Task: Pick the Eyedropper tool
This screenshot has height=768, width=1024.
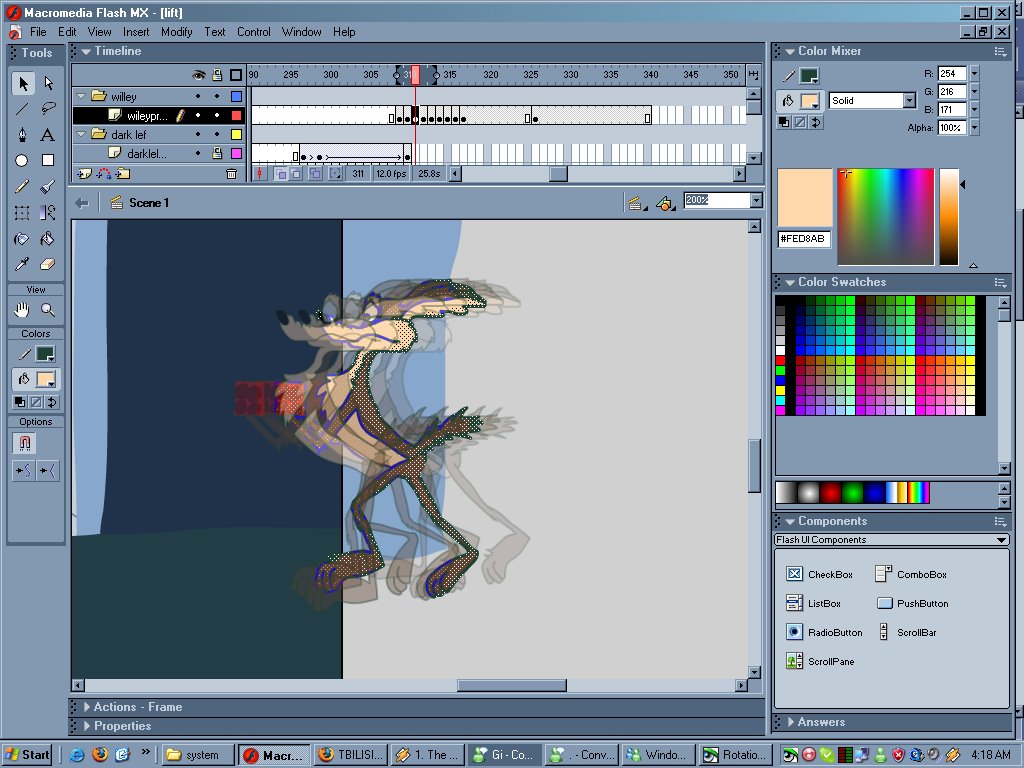Action: point(22,264)
